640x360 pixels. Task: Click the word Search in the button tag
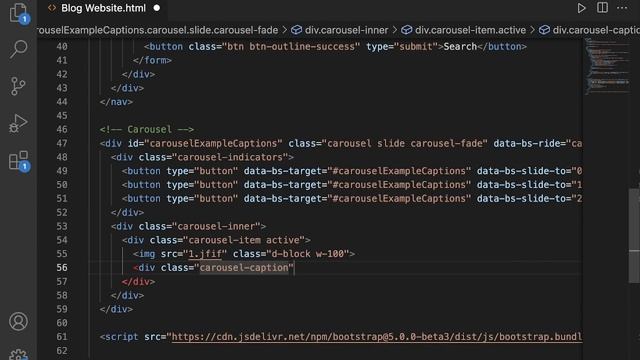tap(460, 47)
